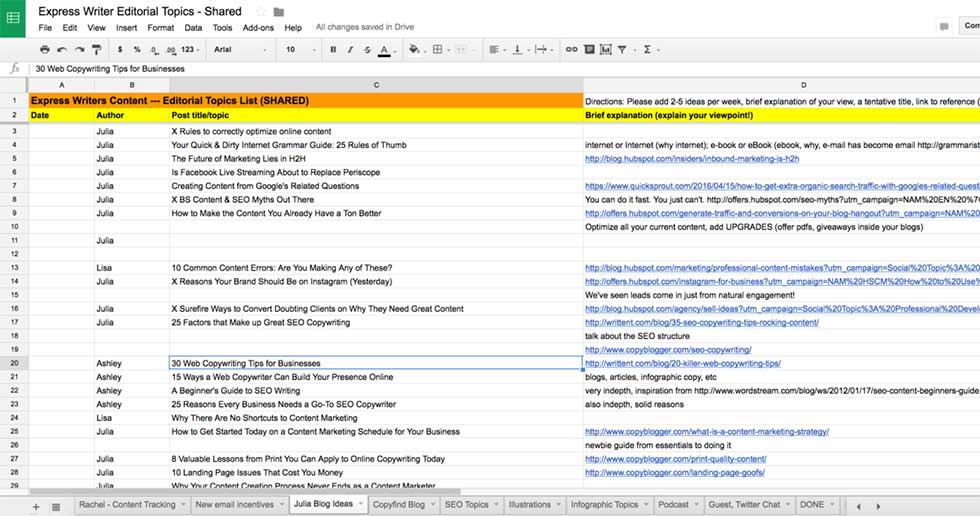The image size is (980, 516).
Task: Open the all sheets list
Action: [56, 507]
